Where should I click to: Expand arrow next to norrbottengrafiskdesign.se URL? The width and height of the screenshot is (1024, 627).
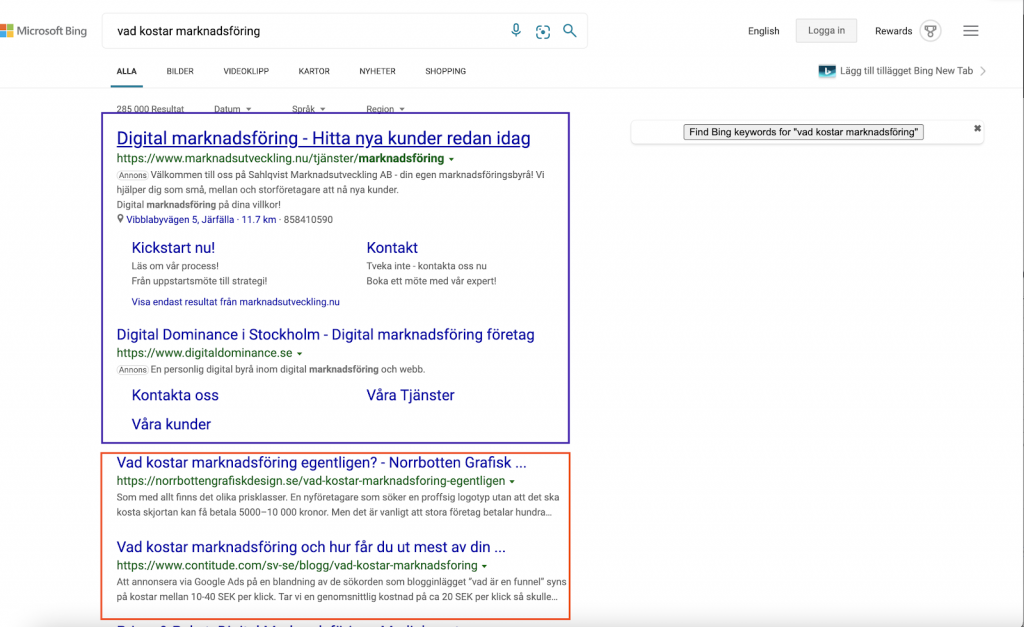pyautogui.click(x=512, y=481)
